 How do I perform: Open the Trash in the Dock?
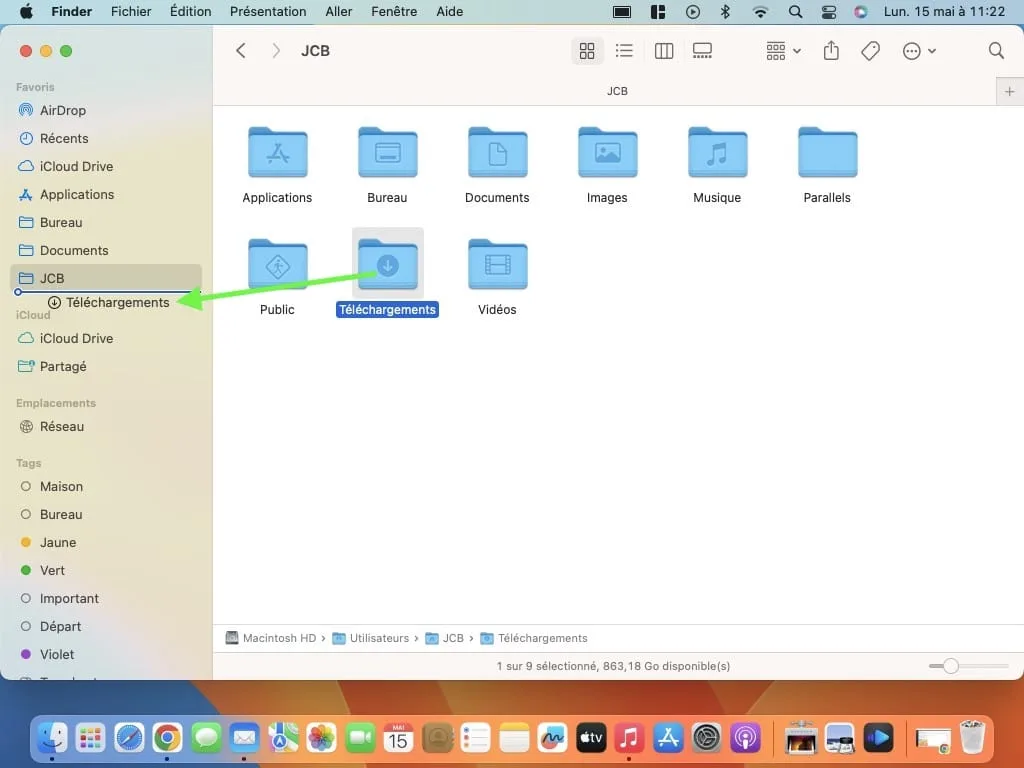tap(972, 738)
